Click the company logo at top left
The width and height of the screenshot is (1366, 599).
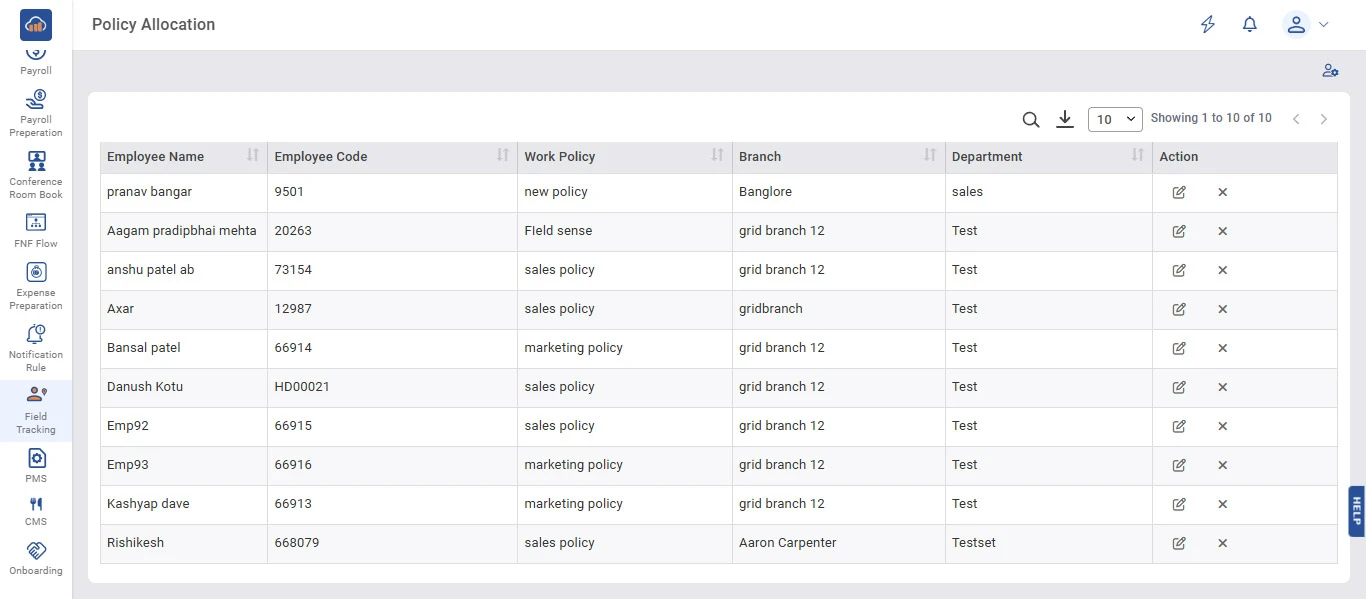[x=36, y=25]
